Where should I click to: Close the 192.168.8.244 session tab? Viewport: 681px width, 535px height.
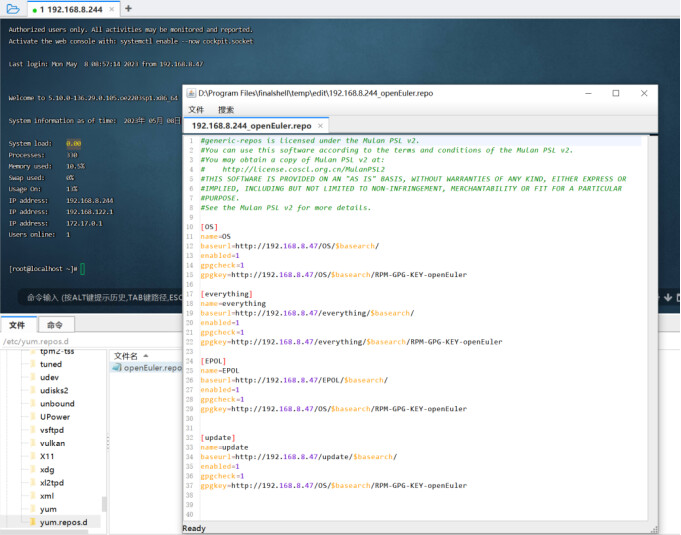coord(112,9)
